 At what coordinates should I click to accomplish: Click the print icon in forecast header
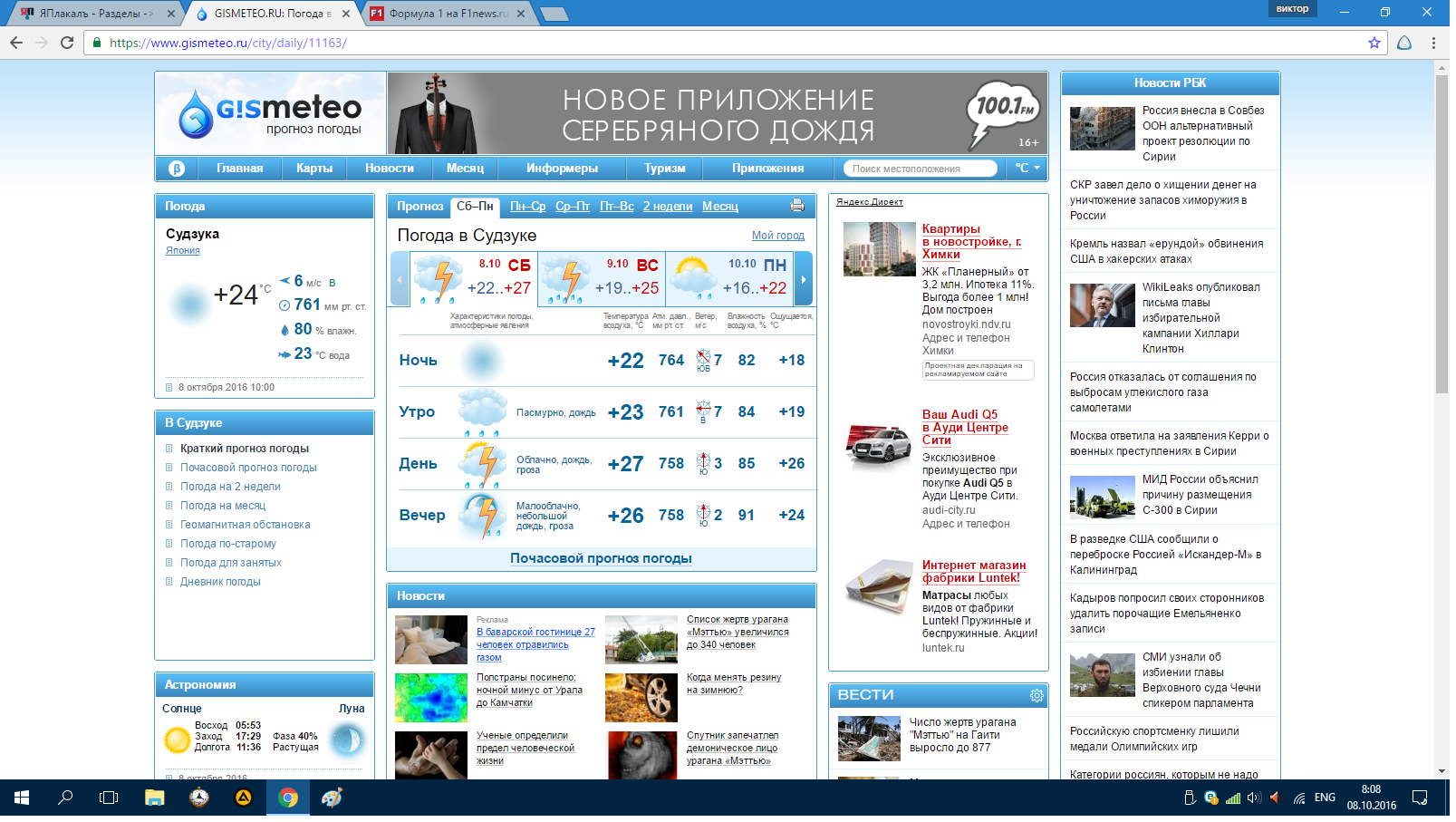pyautogui.click(x=796, y=206)
